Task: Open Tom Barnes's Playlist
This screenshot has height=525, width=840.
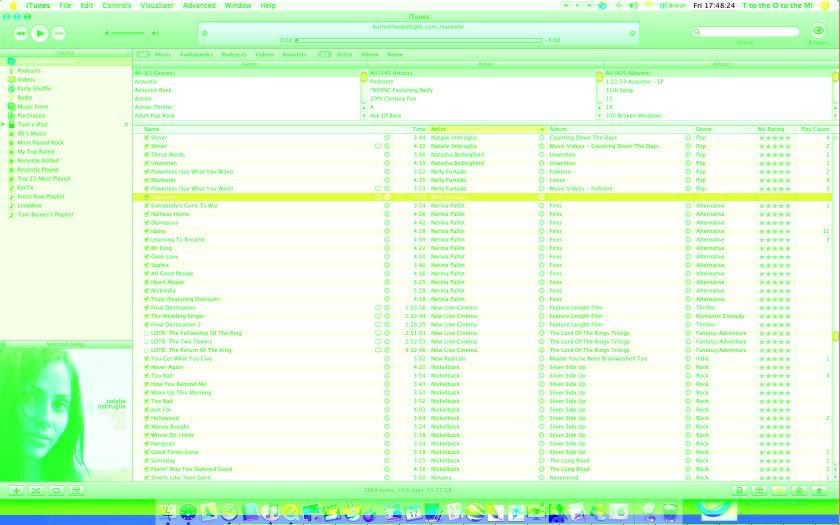Action: coord(46,215)
